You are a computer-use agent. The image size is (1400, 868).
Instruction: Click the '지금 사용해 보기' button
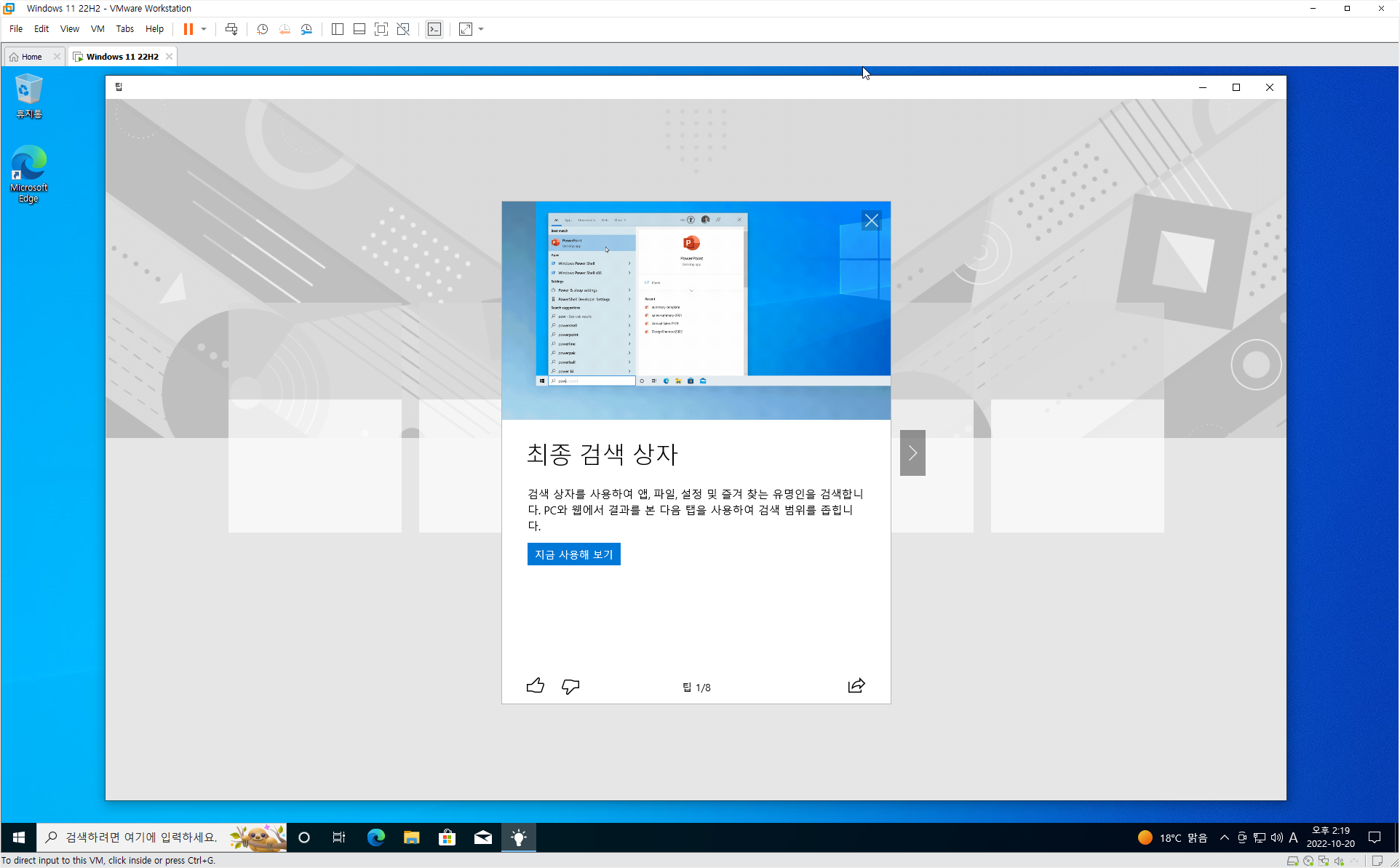(573, 554)
